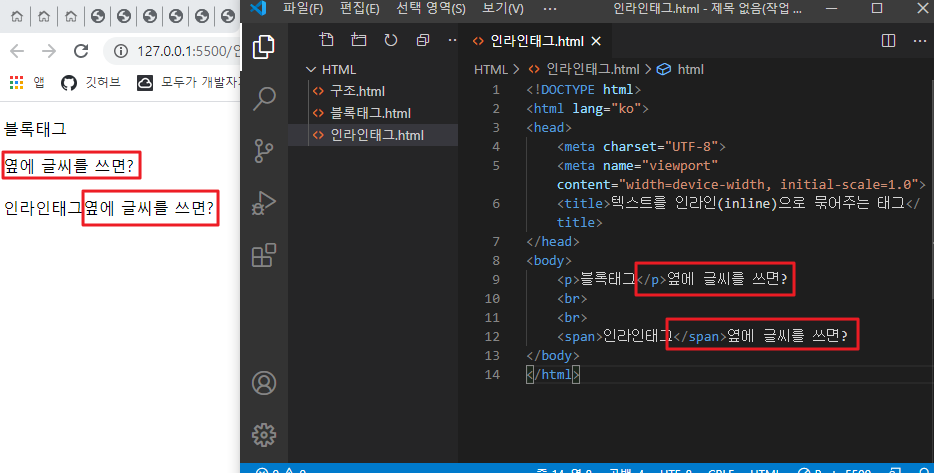The image size is (934, 473).
Task: Reload the browser page
Action: click(81, 51)
